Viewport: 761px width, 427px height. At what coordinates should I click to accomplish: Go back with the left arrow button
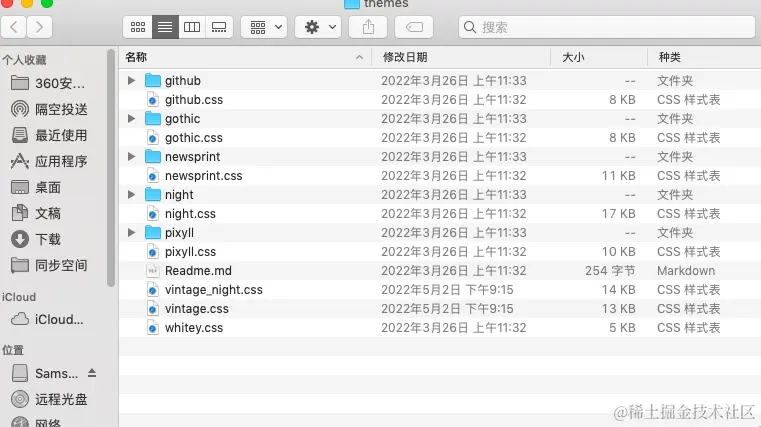[14, 27]
